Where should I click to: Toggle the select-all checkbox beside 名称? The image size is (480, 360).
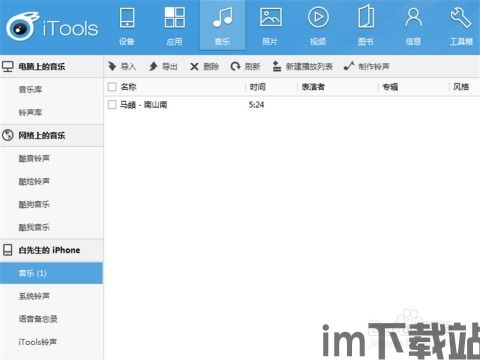tap(112, 87)
